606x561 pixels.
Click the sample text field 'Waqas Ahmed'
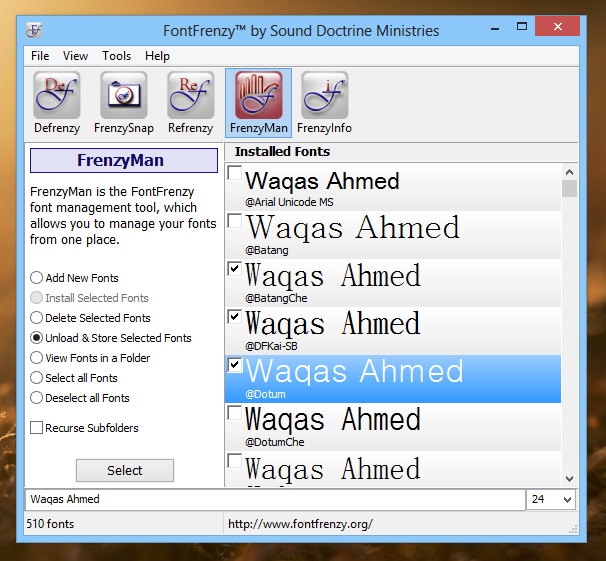click(x=275, y=500)
